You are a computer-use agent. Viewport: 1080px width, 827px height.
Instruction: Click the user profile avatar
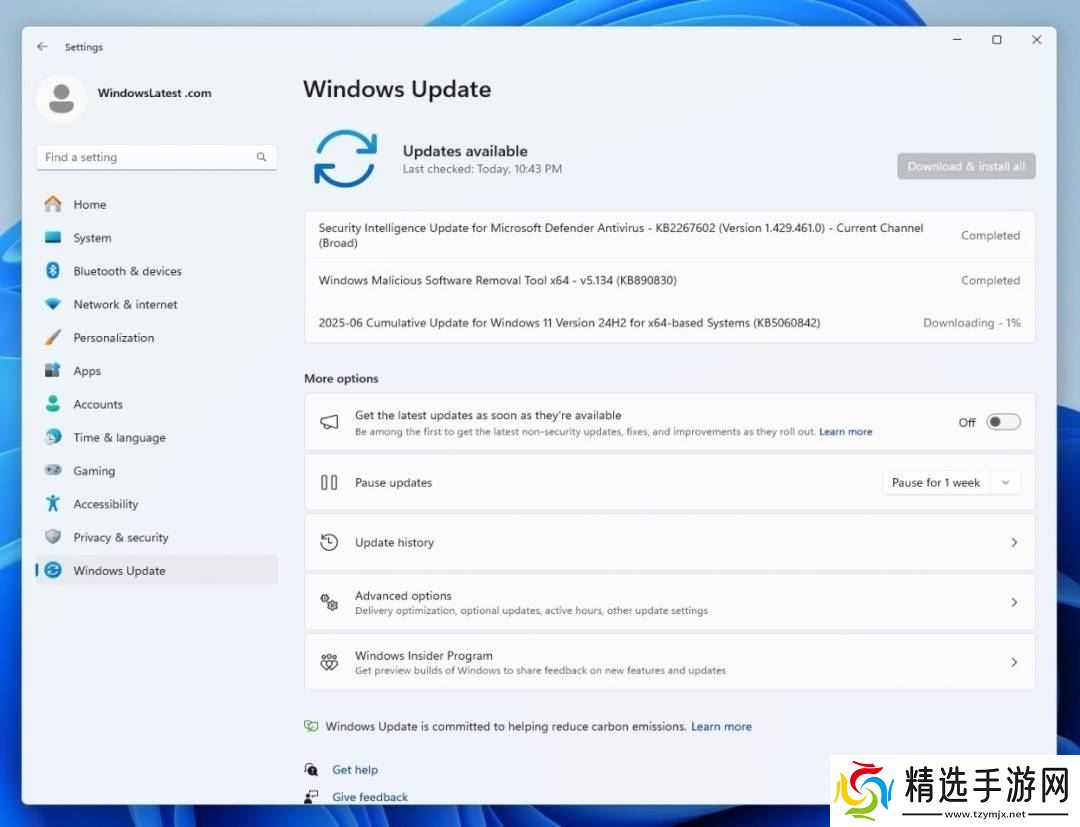coord(61,97)
